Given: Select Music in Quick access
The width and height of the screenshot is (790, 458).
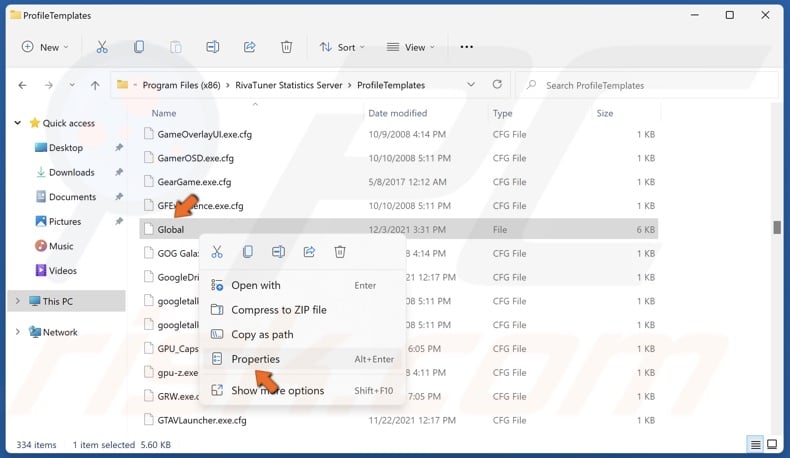Looking at the screenshot, I should click(61, 246).
